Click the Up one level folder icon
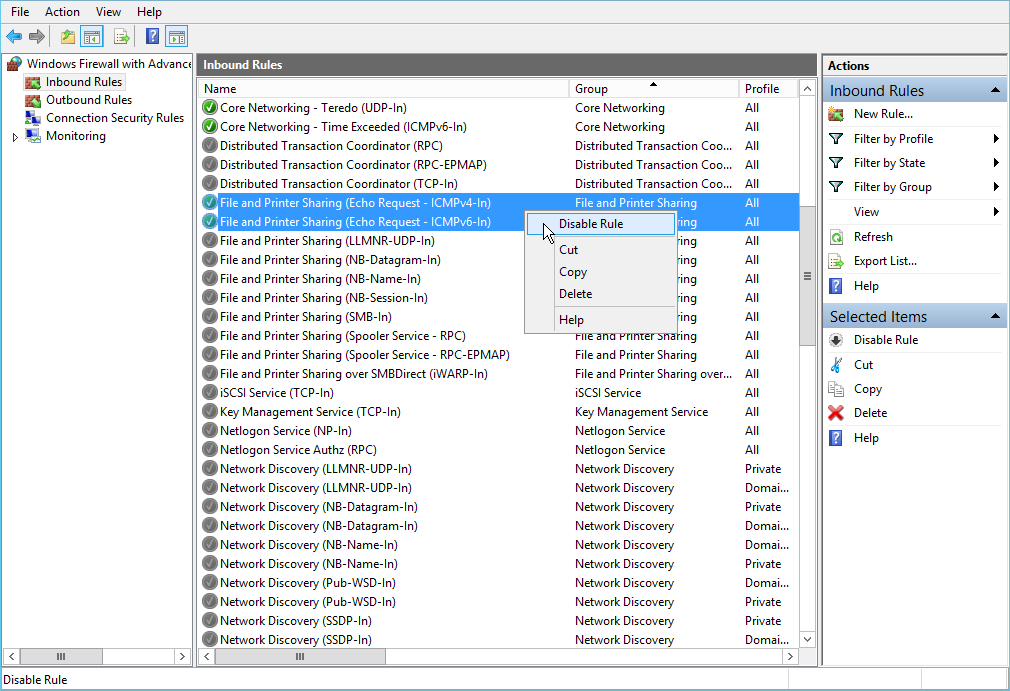Image resolution: width=1010 pixels, height=691 pixels. point(67,37)
